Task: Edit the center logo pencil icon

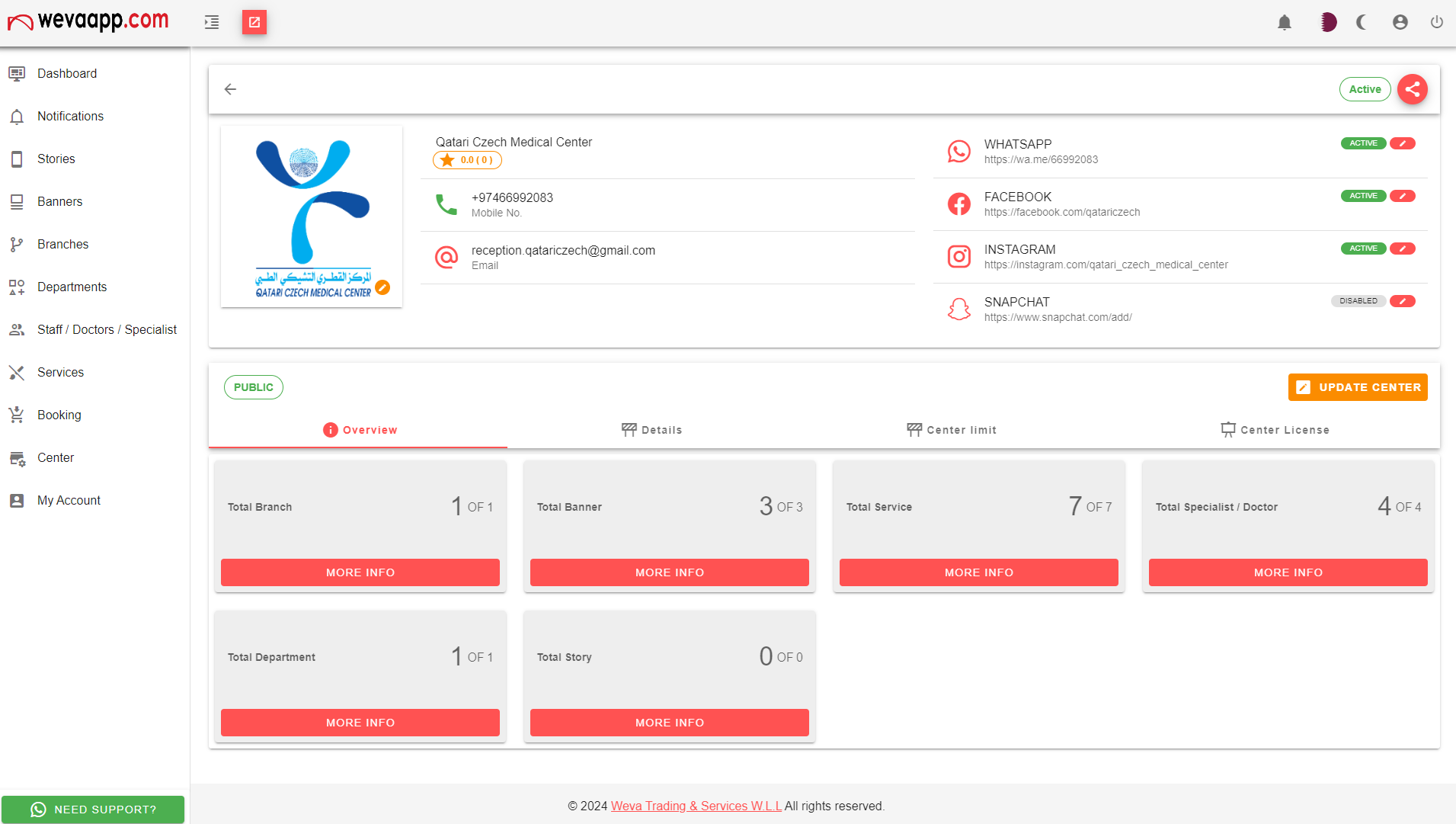Action: coord(382,287)
